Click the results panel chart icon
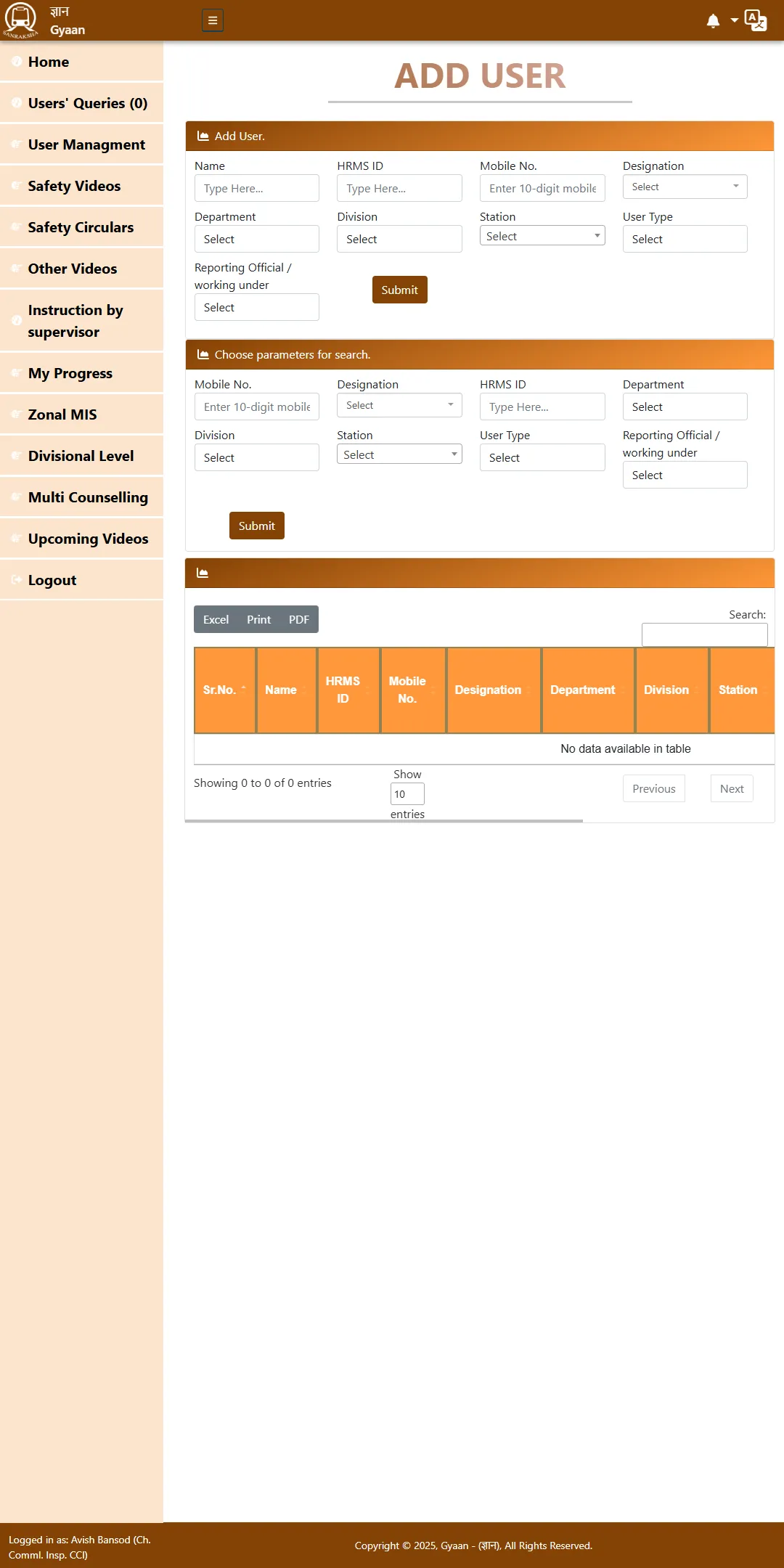784x1568 pixels. pos(203,573)
